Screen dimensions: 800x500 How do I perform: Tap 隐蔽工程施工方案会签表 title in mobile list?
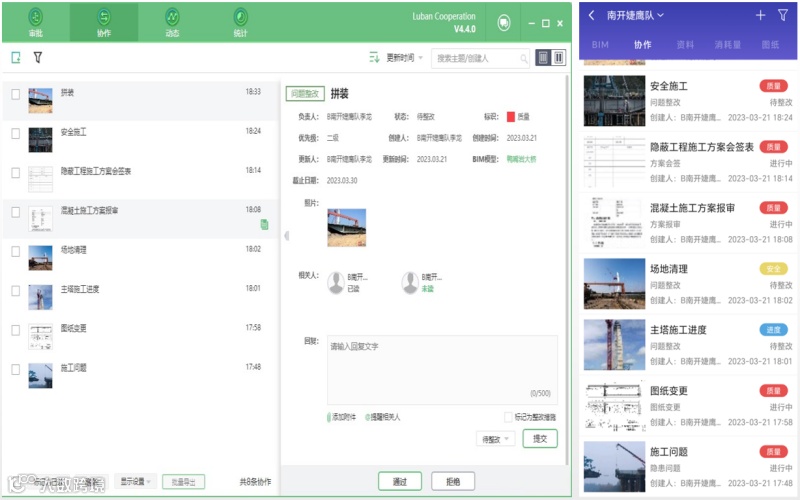pos(702,147)
